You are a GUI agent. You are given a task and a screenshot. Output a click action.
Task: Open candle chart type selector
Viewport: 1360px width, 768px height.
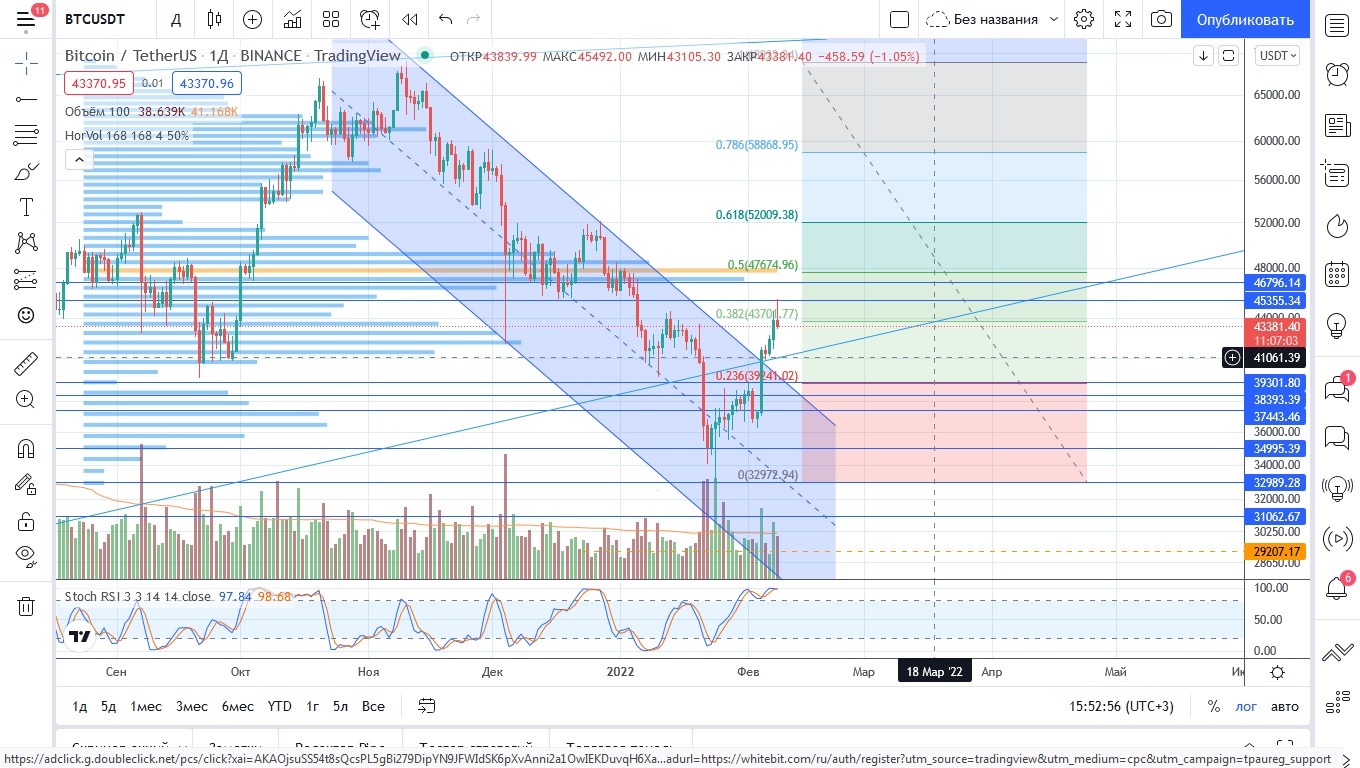(x=214, y=19)
